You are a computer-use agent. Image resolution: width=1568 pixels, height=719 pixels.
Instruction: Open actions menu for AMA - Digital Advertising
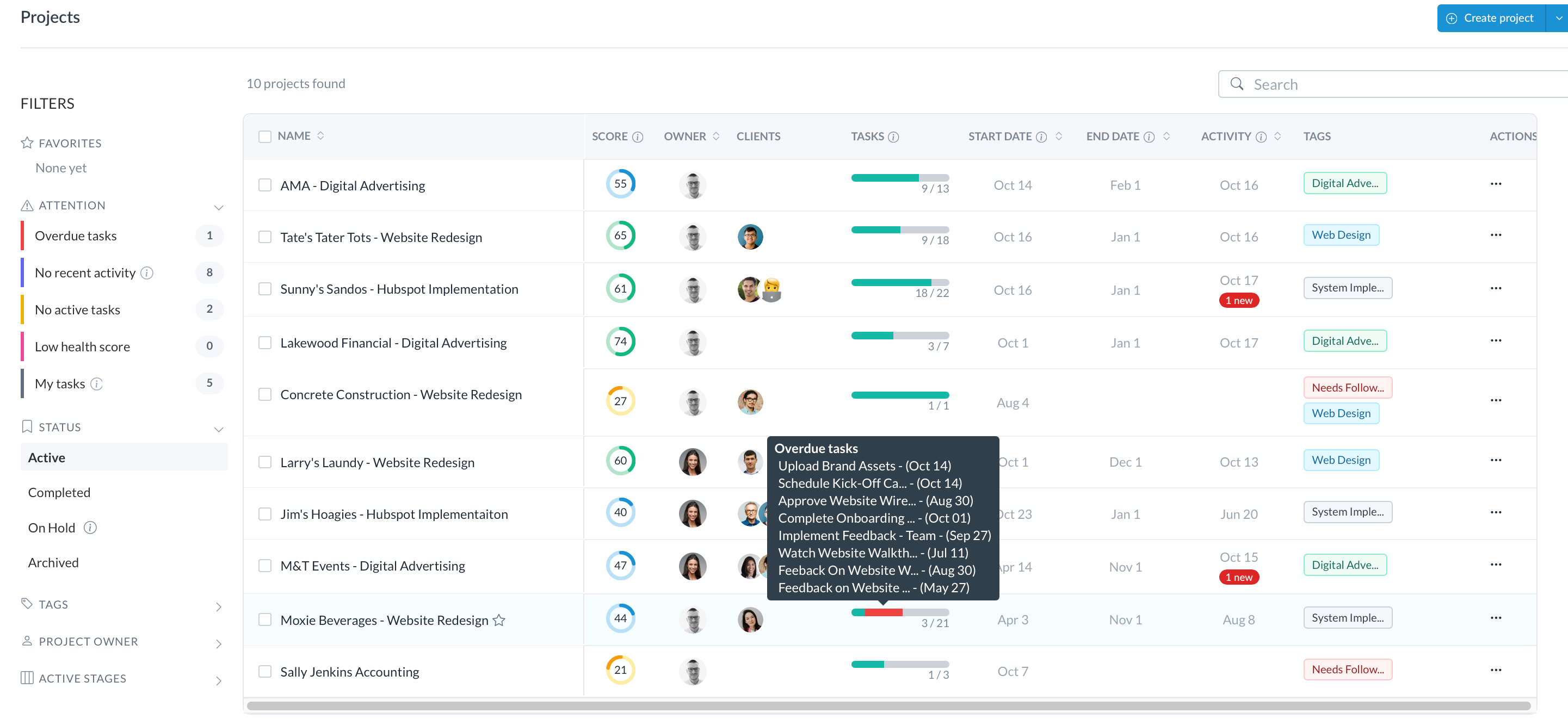click(x=1495, y=184)
